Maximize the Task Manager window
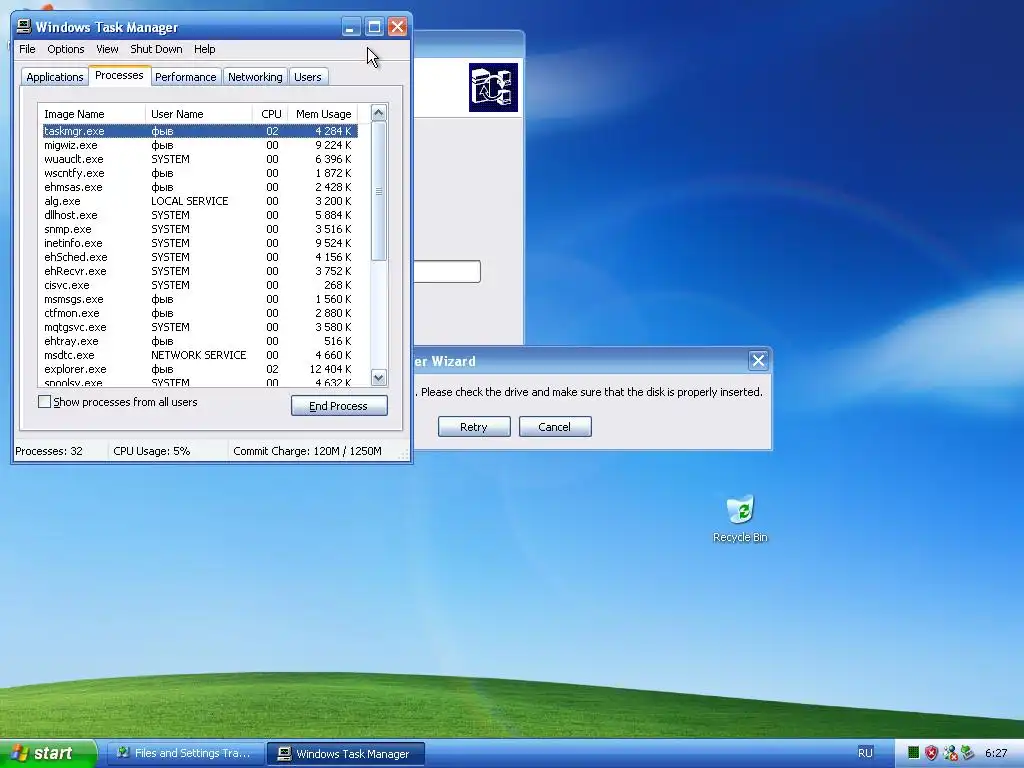This screenshot has width=1024, height=768. pos(374,27)
